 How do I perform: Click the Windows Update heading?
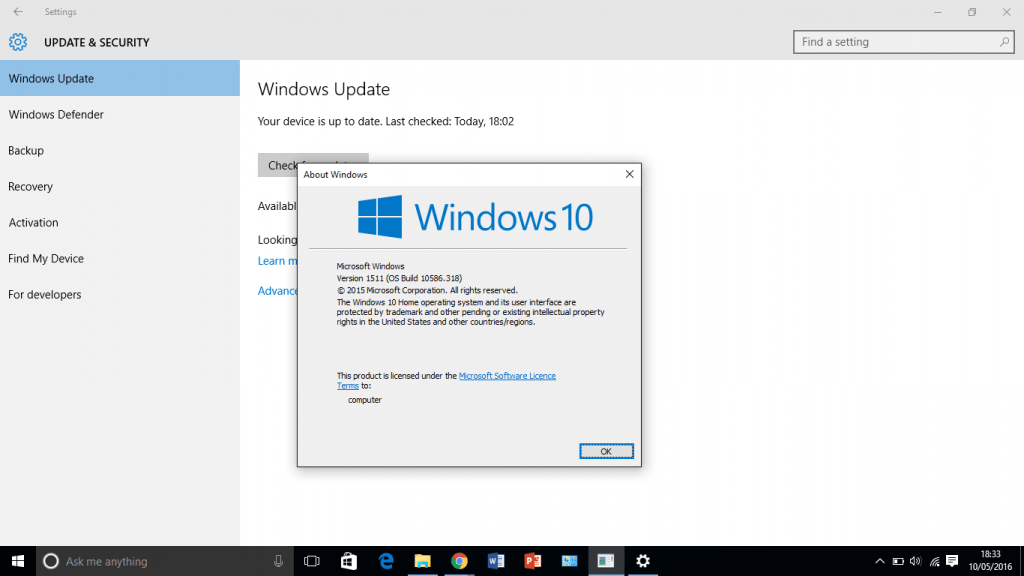click(324, 89)
